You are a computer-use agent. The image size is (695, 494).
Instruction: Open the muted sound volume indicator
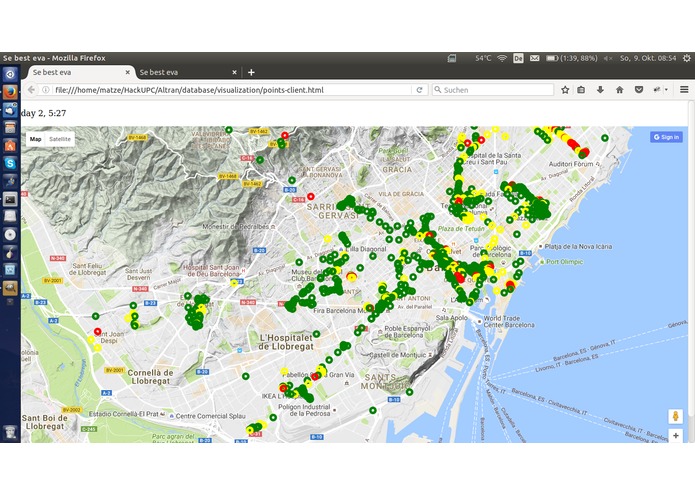click(608, 58)
